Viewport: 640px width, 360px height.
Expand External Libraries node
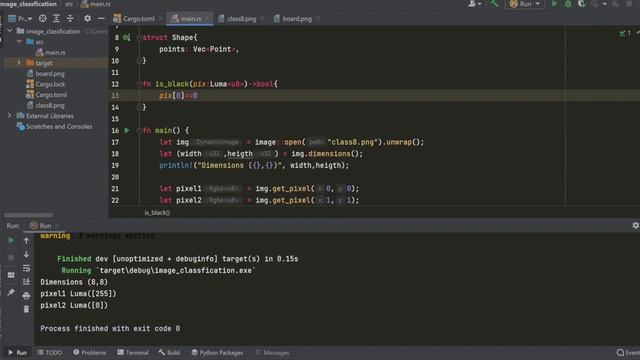tap(9, 116)
